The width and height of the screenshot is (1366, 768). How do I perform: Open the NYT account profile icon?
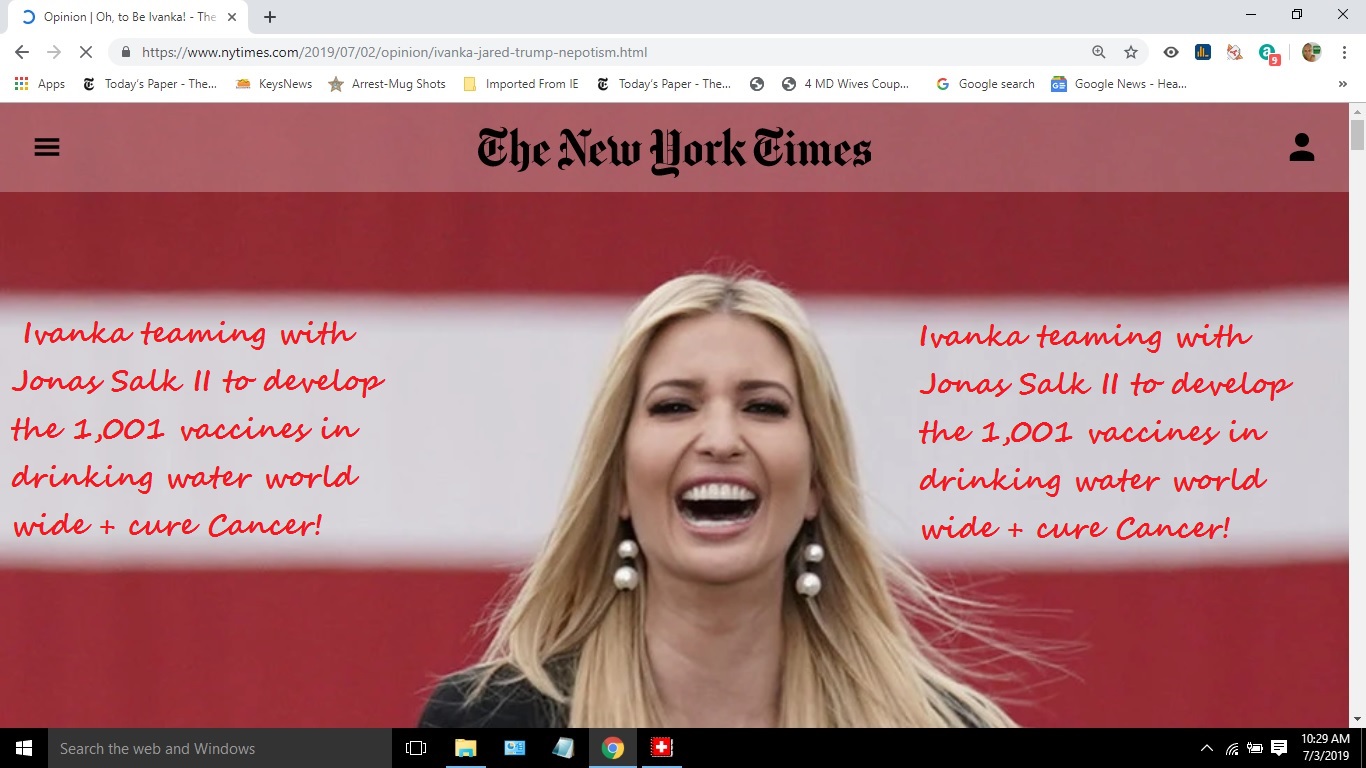[1301, 148]
